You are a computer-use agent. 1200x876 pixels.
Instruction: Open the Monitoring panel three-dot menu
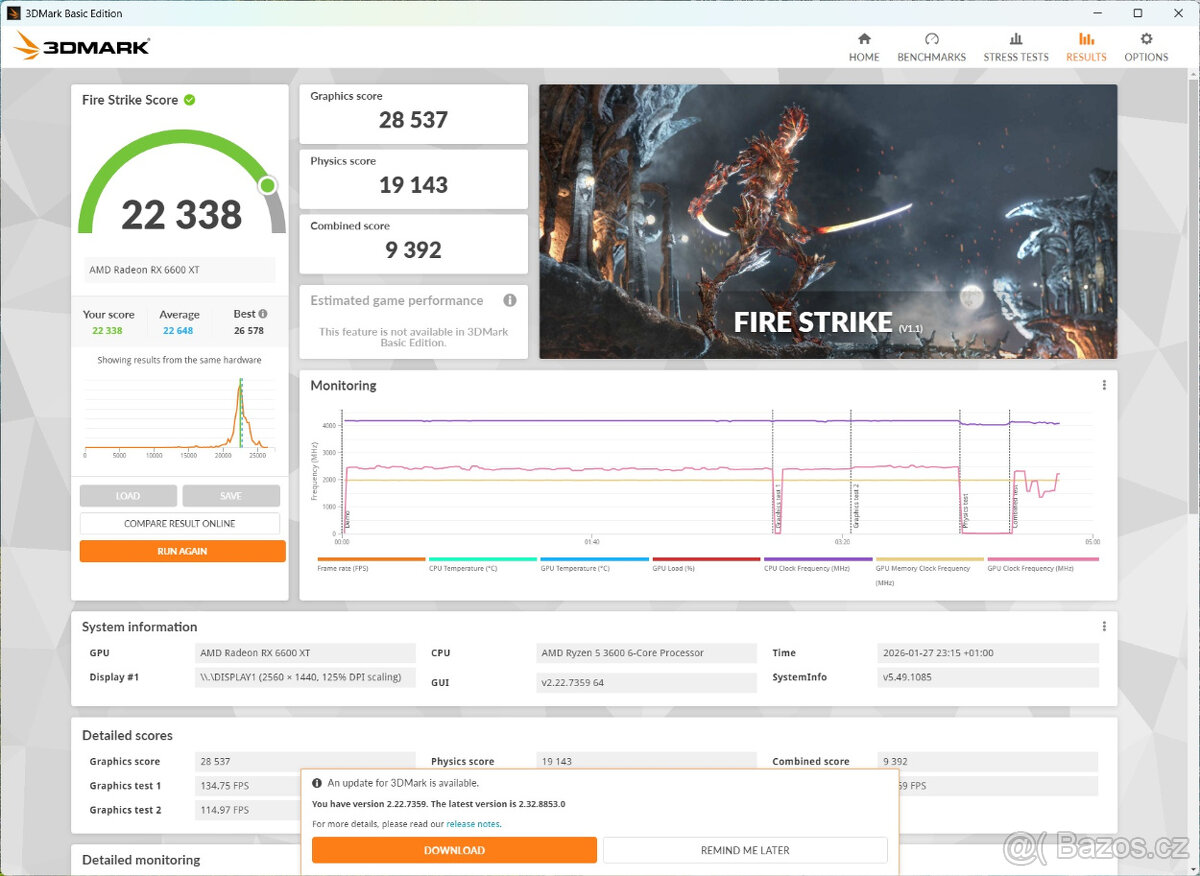tap(1103, 384)
